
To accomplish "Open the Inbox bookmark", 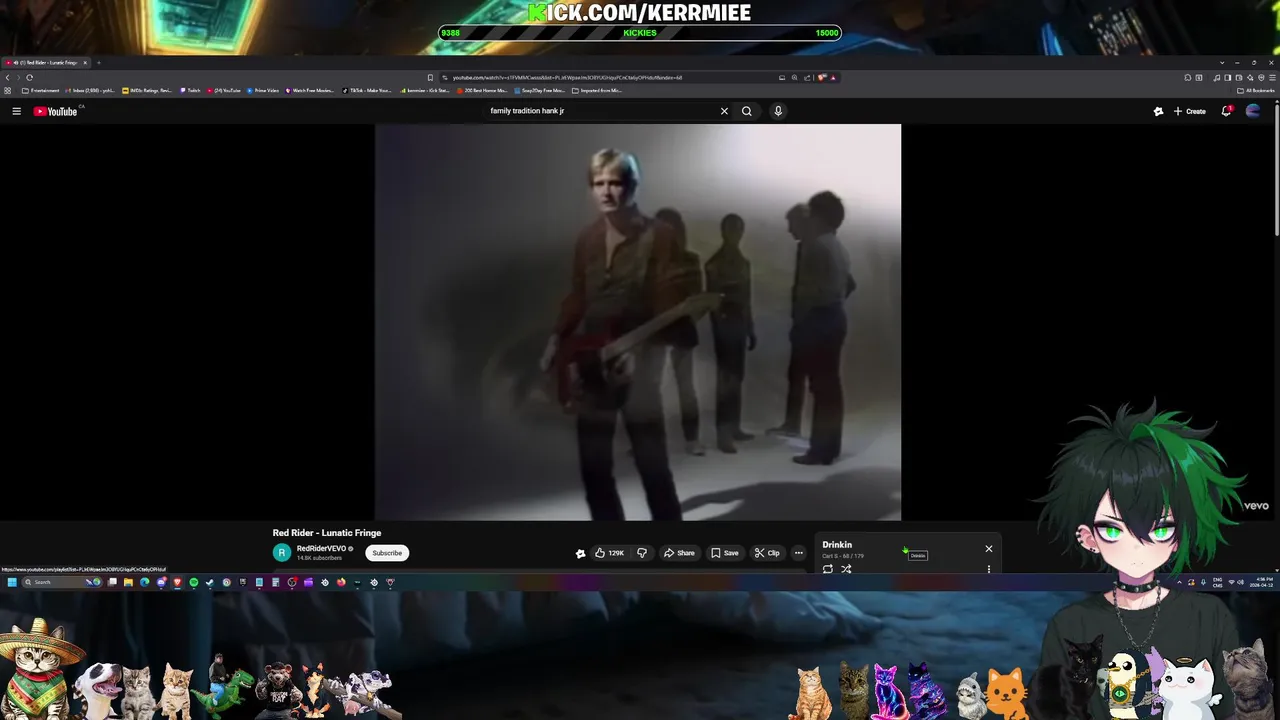I will (89, 90).
